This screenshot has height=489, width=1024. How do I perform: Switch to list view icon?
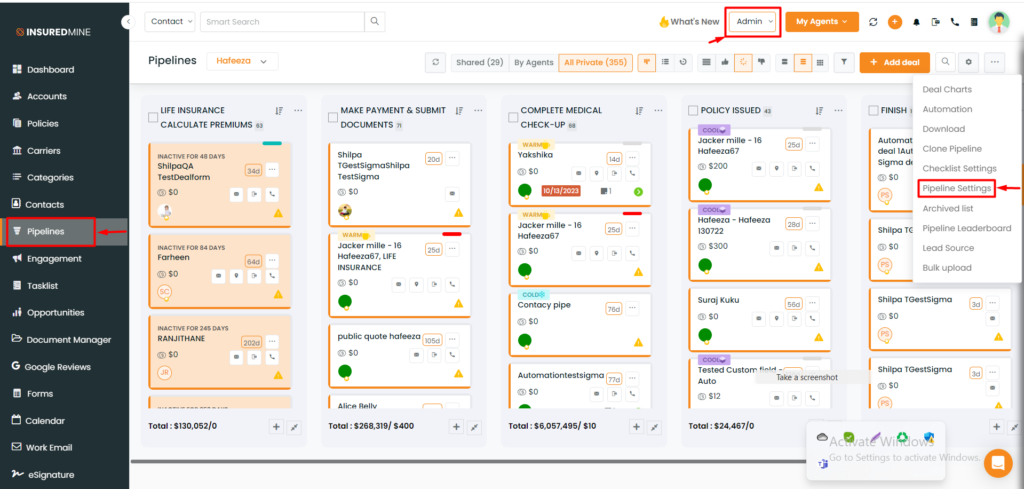tap(665, 62)
